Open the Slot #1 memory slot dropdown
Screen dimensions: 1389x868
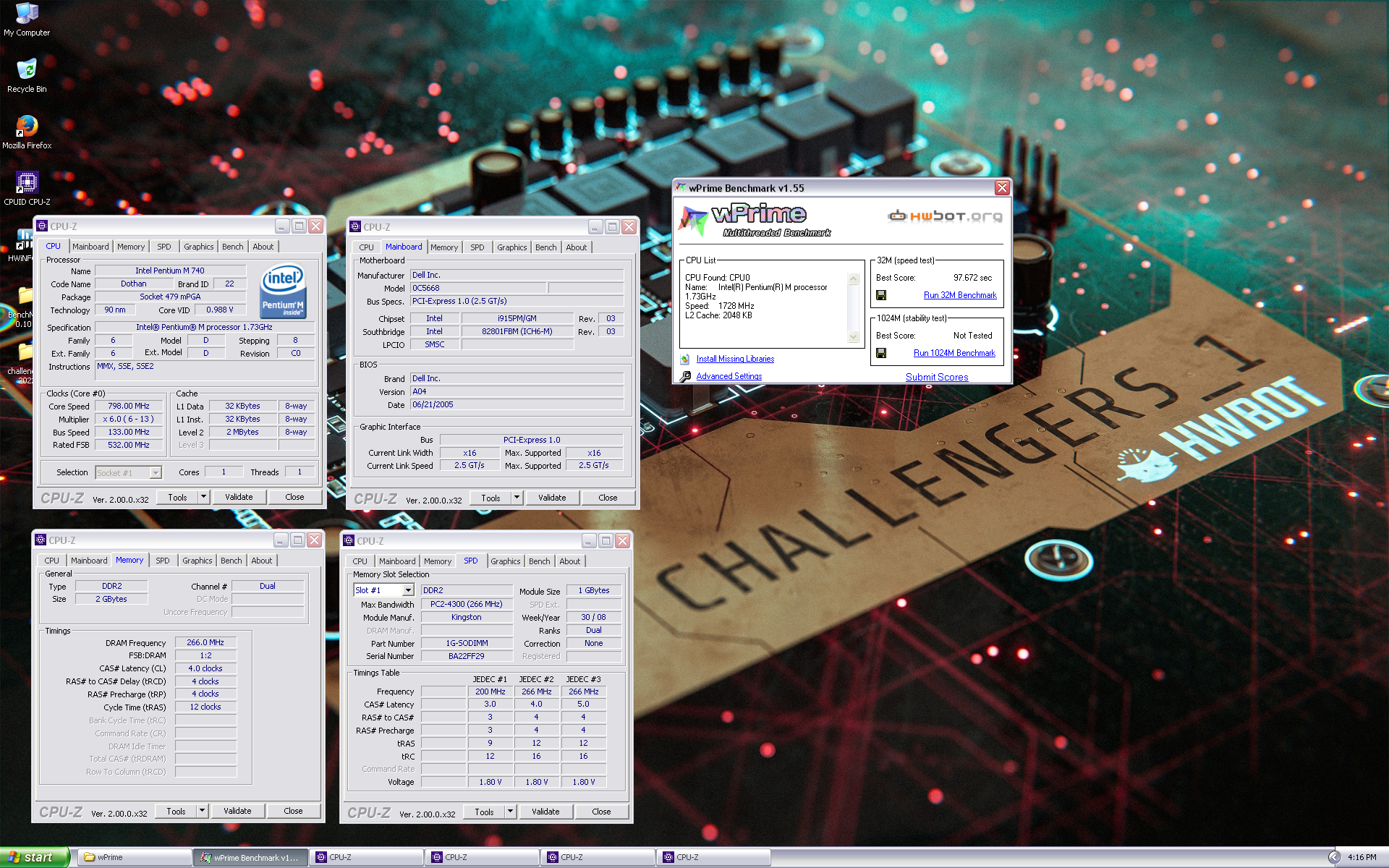point(408,590)
